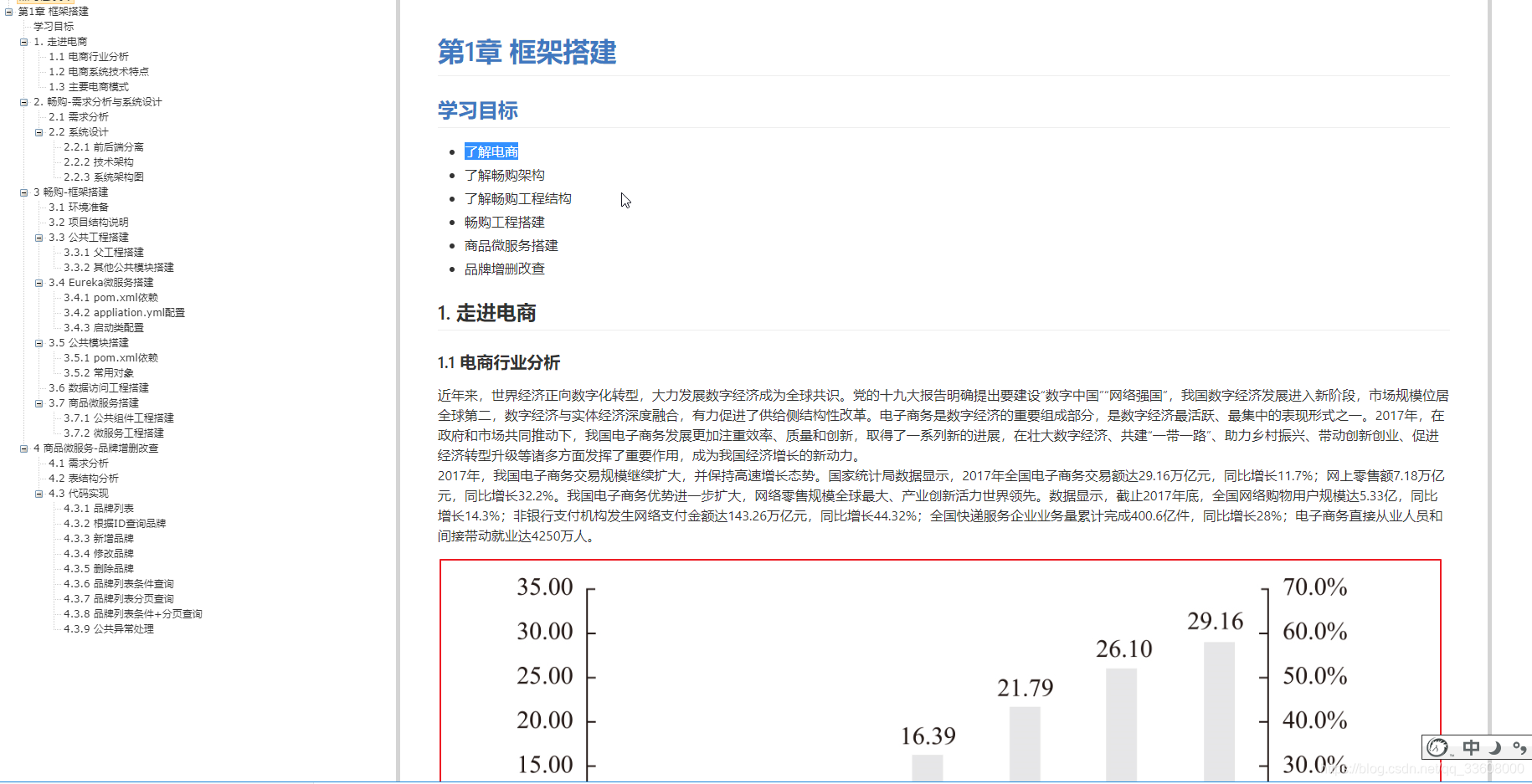Collapse the 第1章 框架搭建 root node

8,12
